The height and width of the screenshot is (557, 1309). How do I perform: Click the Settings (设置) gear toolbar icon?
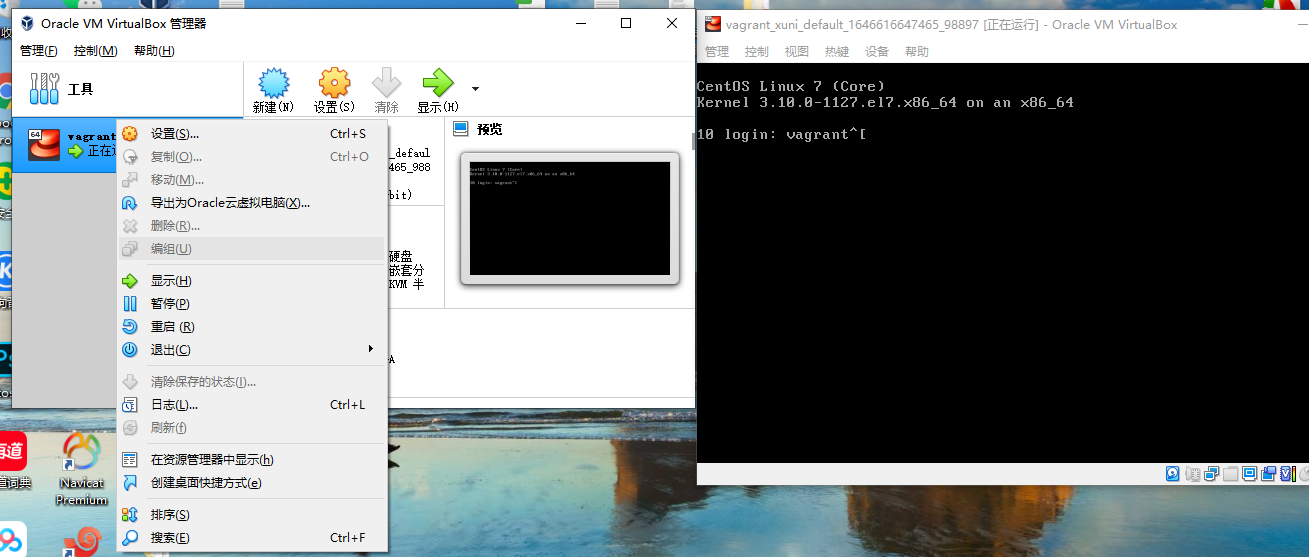coord(333,90)
